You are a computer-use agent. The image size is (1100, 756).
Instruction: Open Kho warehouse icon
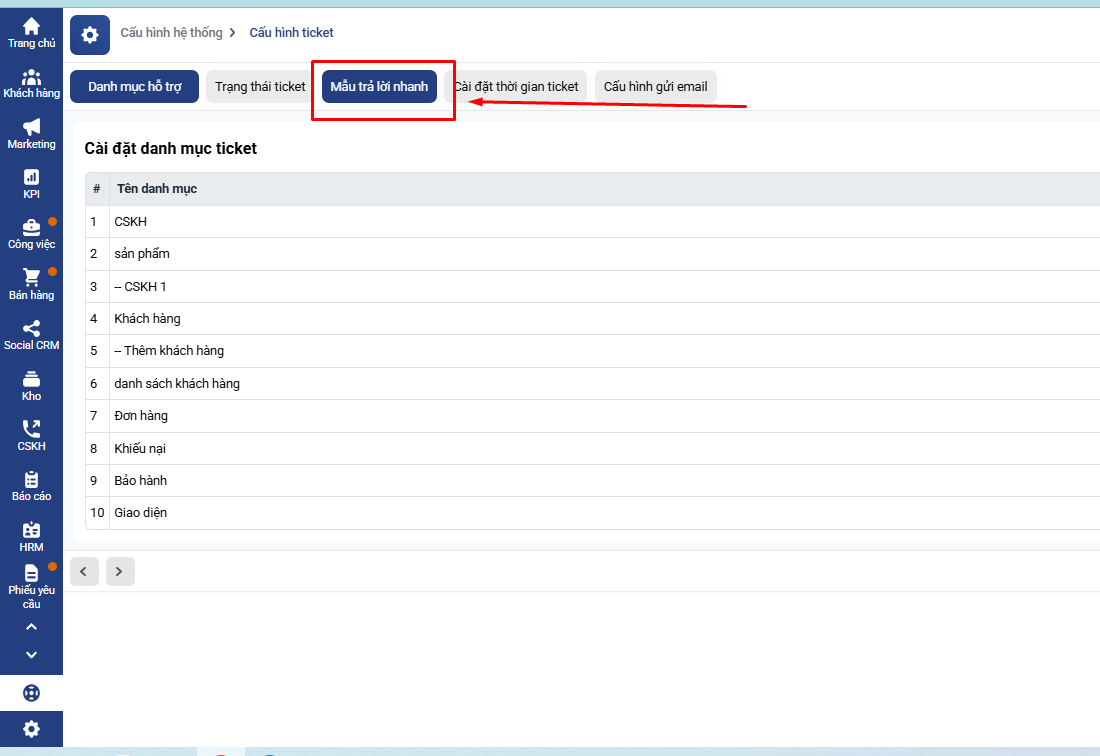(31, 380)
